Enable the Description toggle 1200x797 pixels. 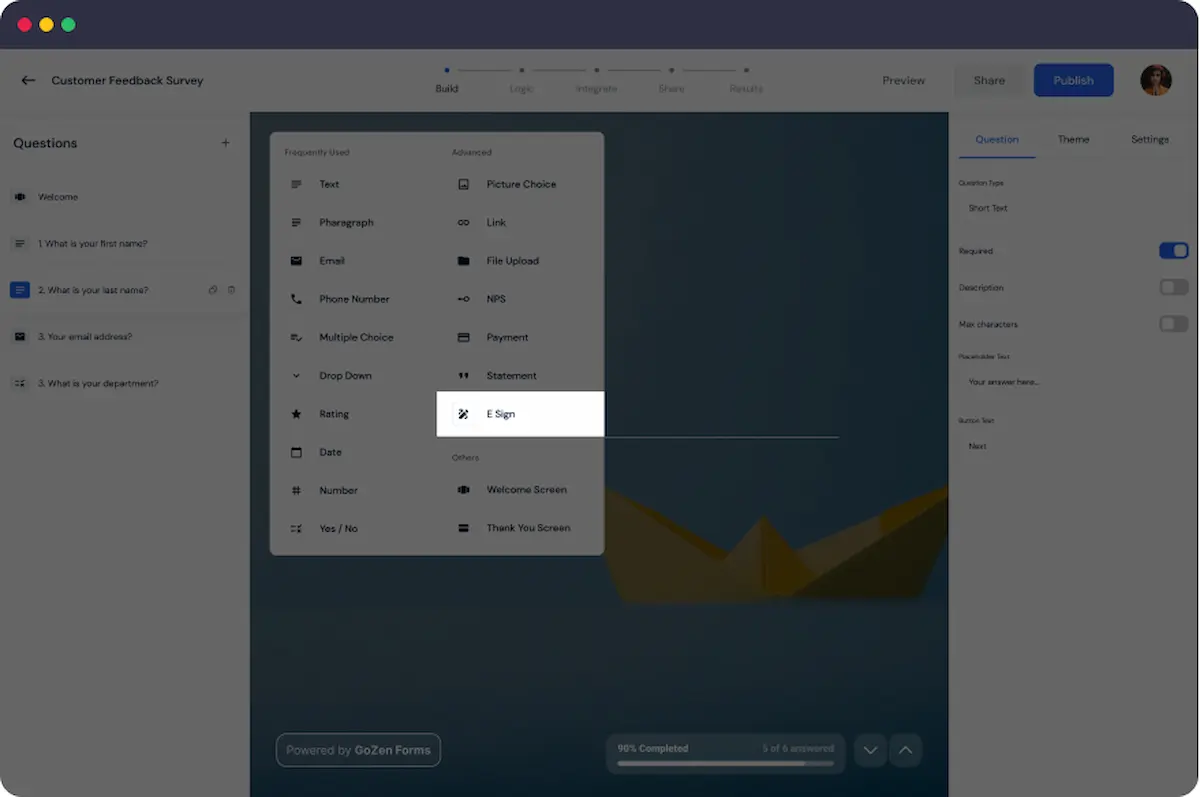(1173, 288)
